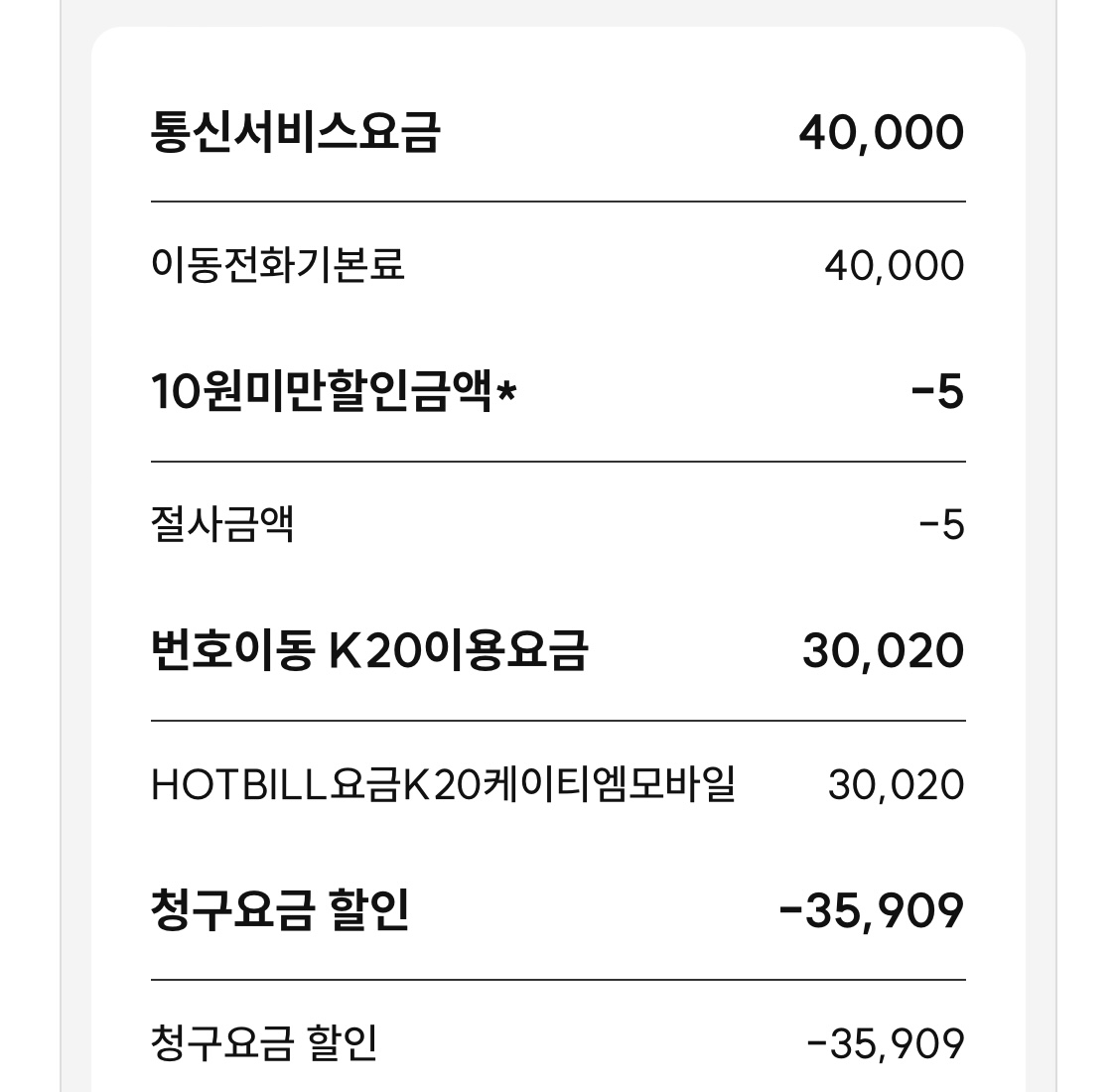Click the divider under bold 청구요금 할인
The height and width of the screenshot is (1092, 1117).
pos(558,980)
